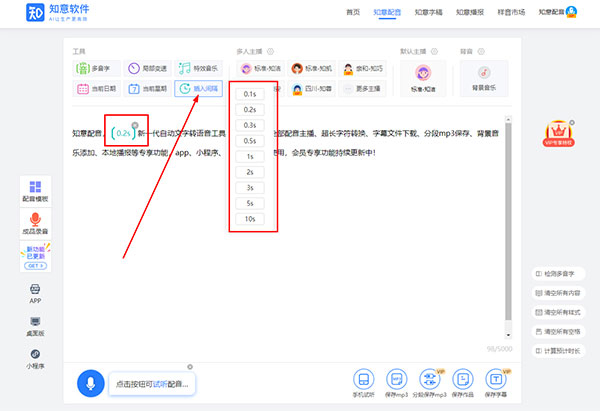Remove the inserted 0.2s pause tag

(135, 125)
